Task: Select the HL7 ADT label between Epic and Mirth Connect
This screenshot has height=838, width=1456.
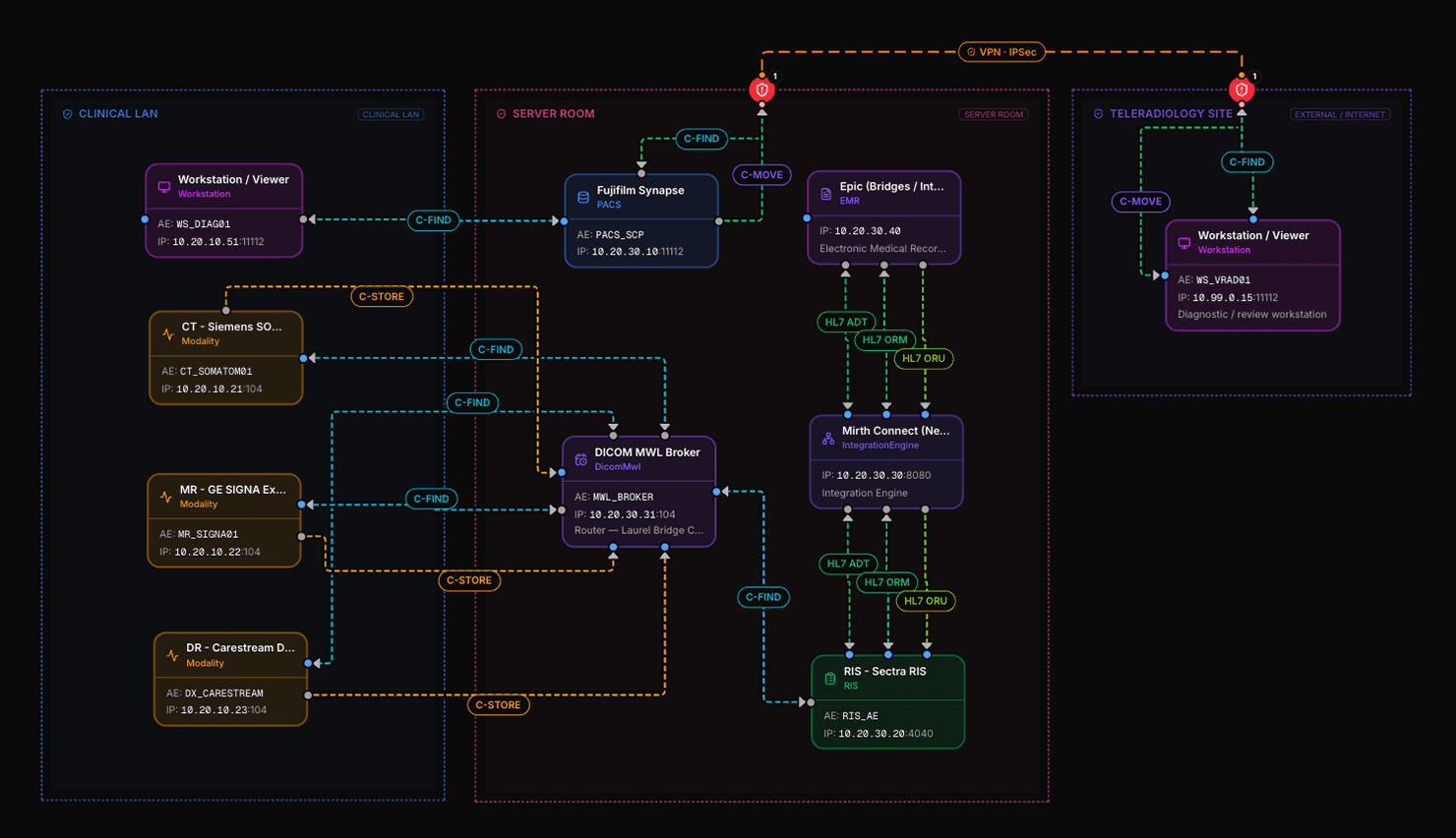Action: click(846, 322)
